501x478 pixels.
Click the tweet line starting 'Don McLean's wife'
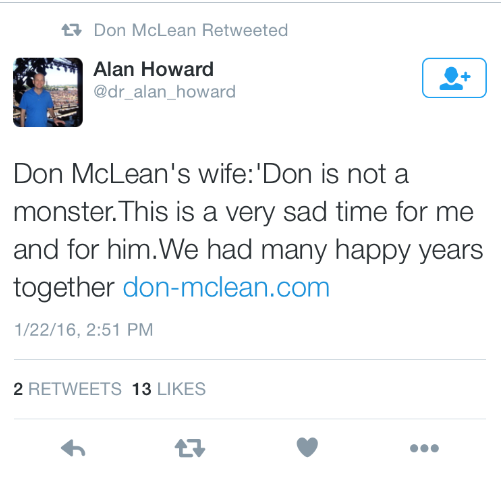click(x=211, y=174)
